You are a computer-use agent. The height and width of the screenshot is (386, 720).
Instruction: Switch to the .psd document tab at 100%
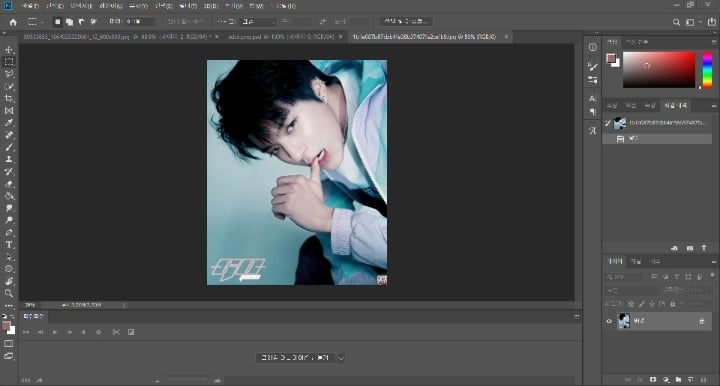click(x=281, y=37)
